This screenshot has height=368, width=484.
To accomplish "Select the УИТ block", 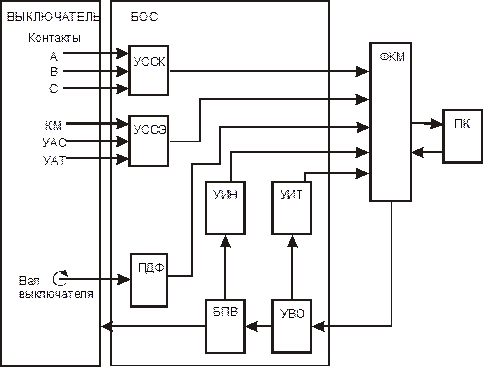I will coord(292,208).
